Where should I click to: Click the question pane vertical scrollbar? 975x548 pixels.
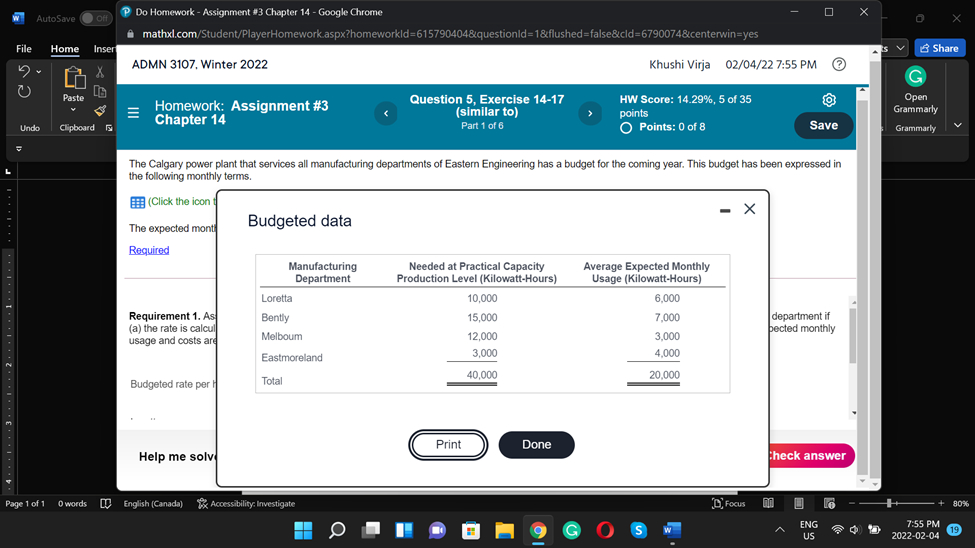[x=853, y=336]
